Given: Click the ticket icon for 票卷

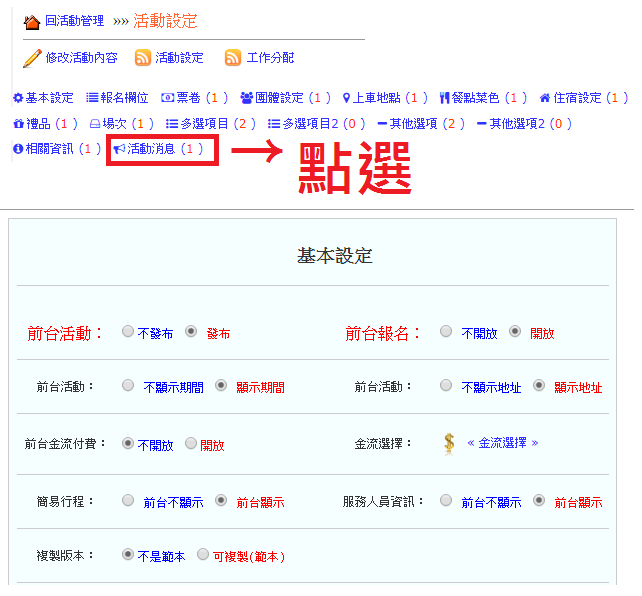Looking at the screenshot, I should click(168, 98).
